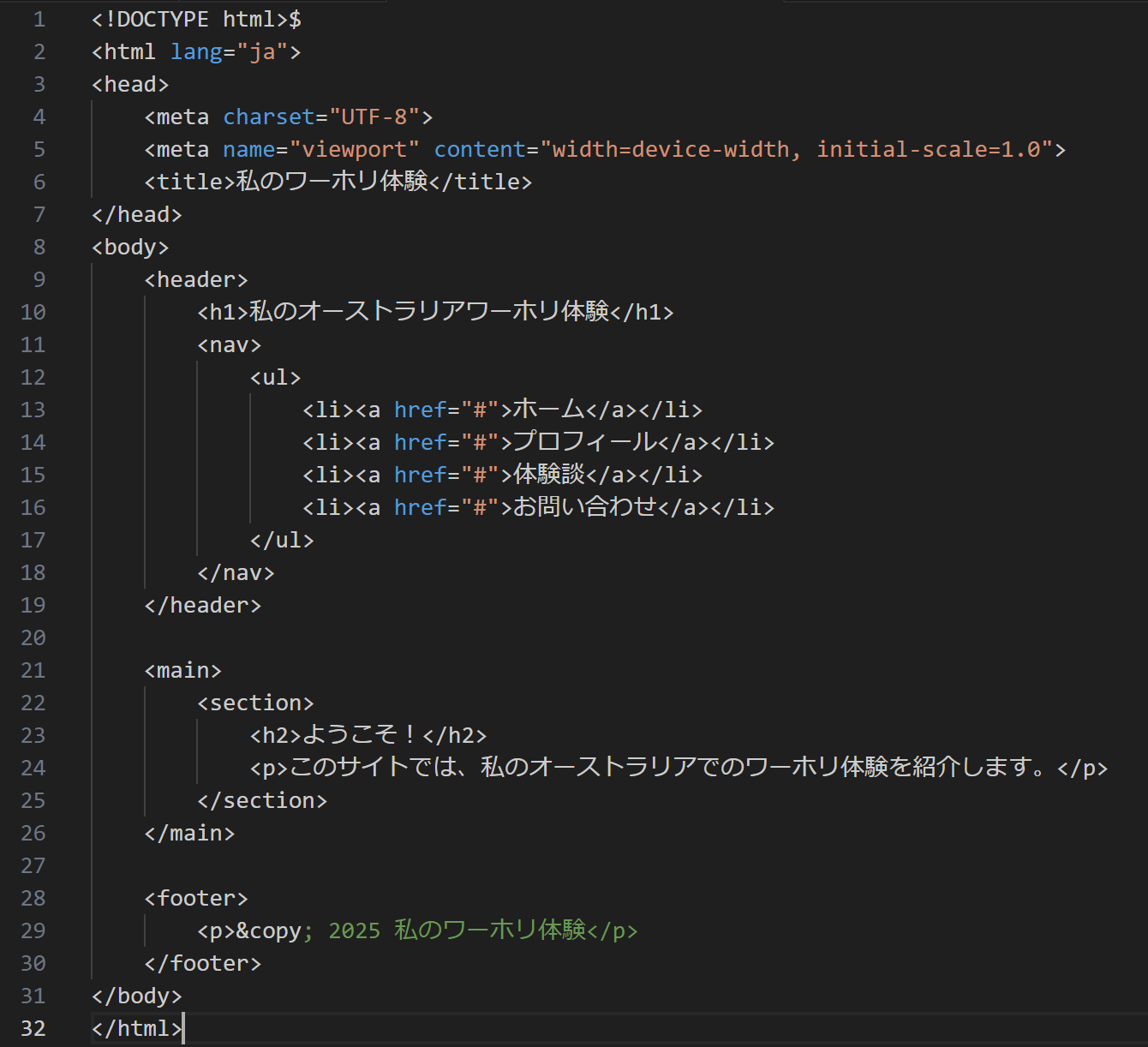The width and height of the screenshot is (1148, 1047).
Task: Click the closing </main> tag
Action: pos(189,833)
